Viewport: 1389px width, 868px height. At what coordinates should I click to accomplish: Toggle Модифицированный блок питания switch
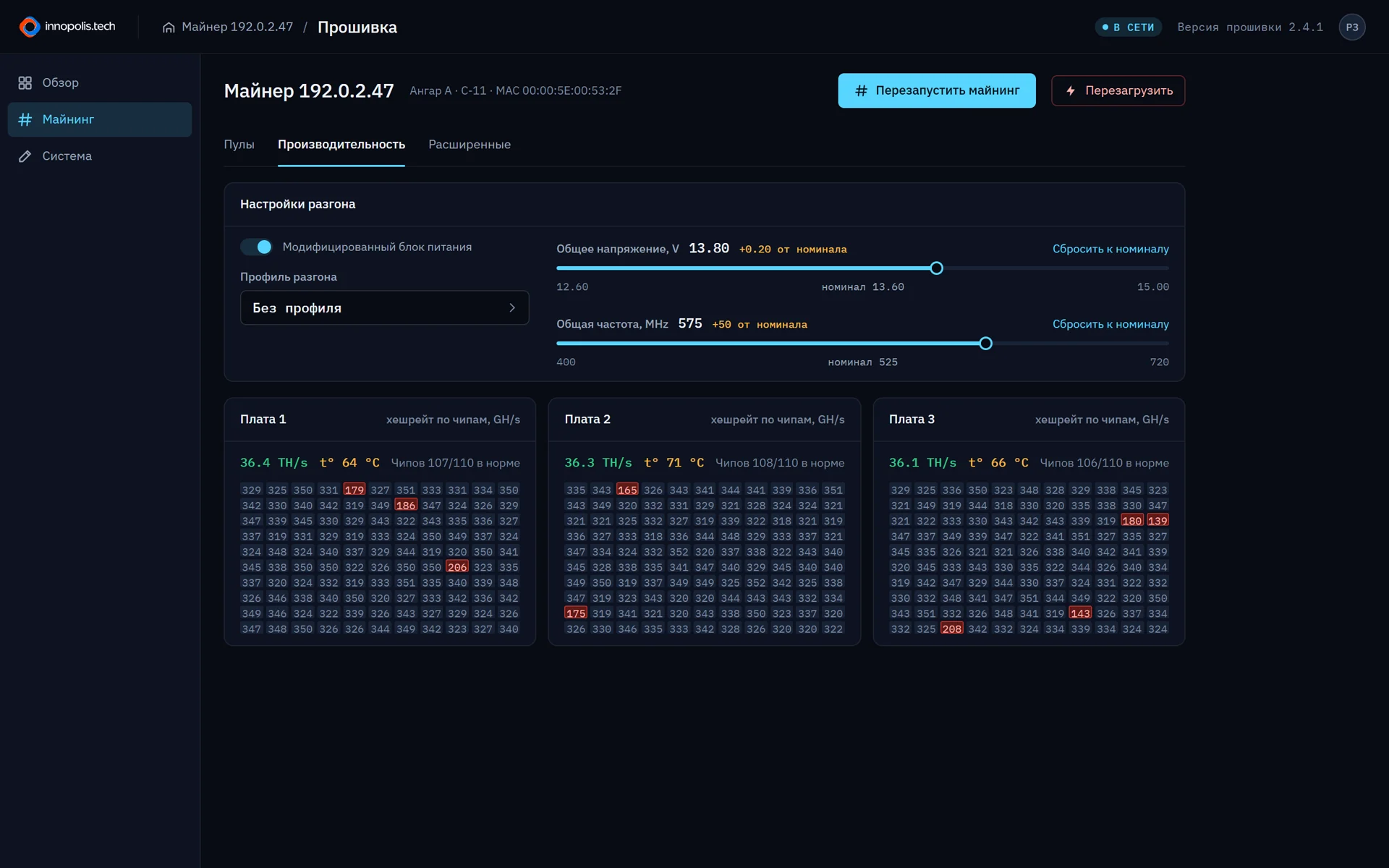coord(256,247)
